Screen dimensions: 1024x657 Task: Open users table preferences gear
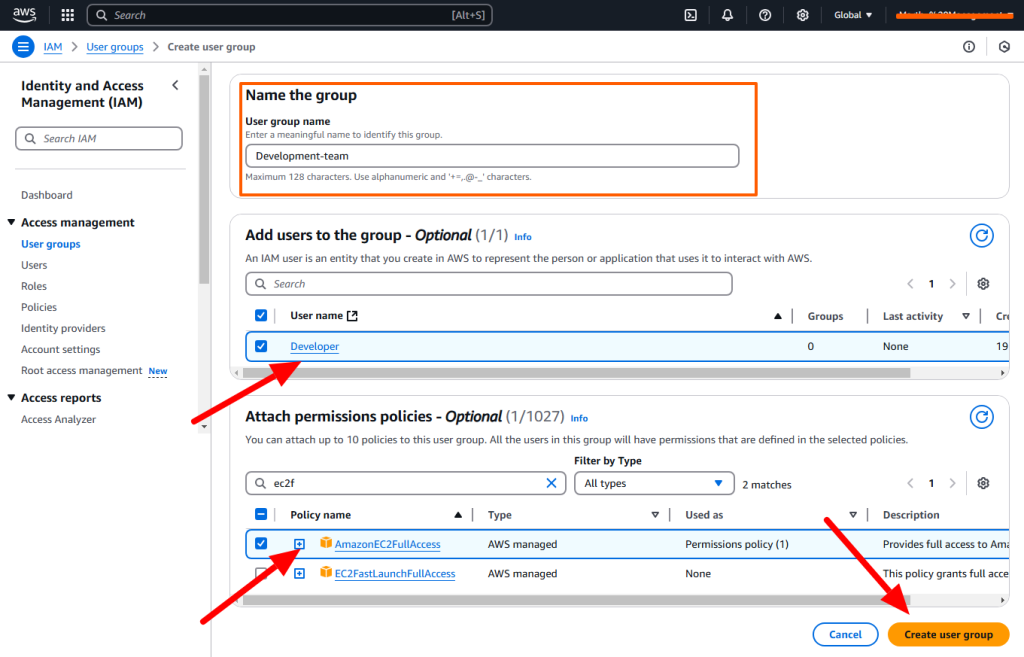(x=983, y=283)
